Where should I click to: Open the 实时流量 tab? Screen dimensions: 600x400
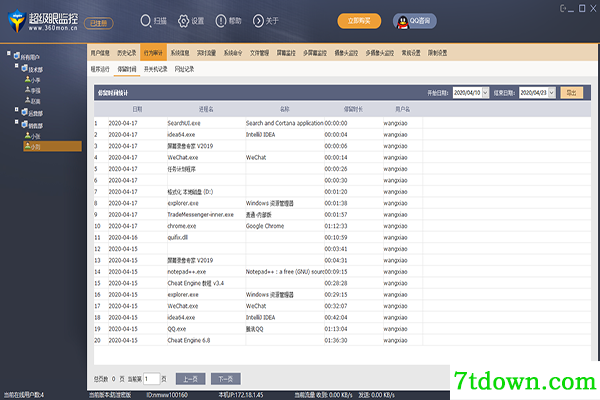[206, 53]
